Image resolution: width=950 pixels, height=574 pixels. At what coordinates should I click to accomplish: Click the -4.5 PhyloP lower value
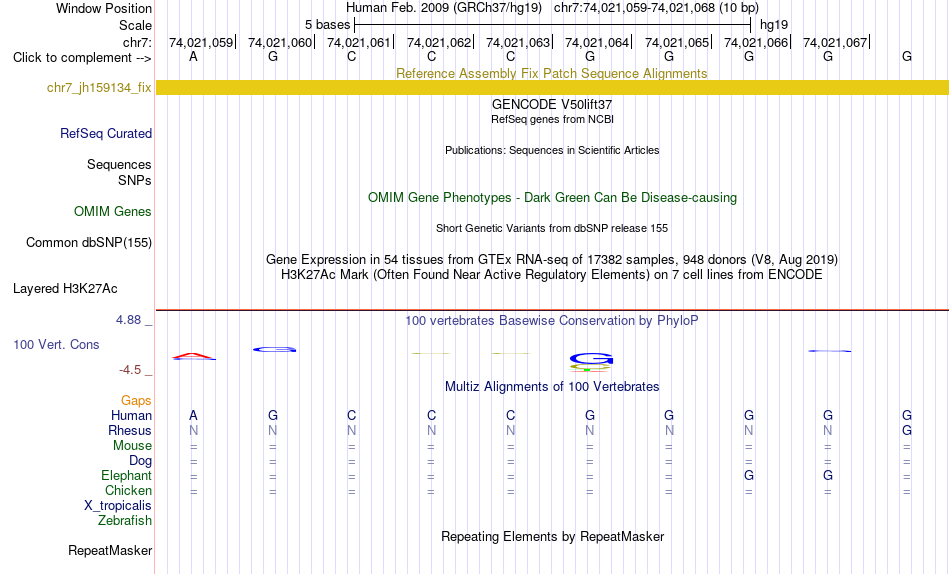tap(130, 370)
